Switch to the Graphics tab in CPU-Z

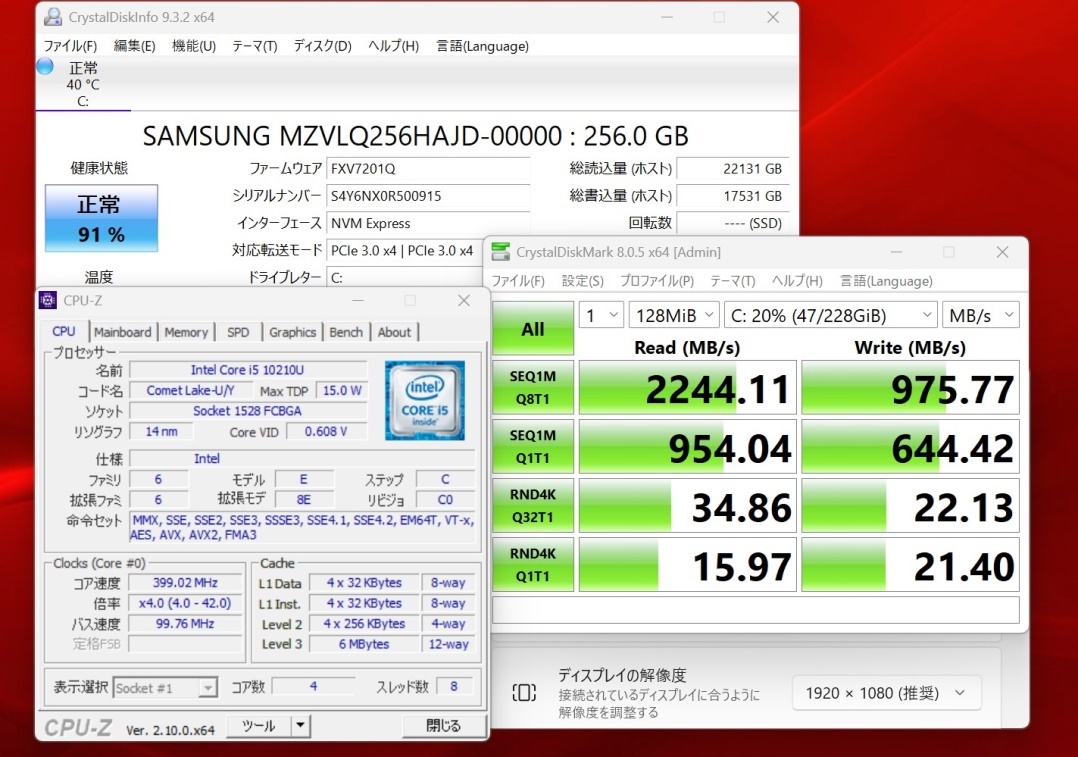coord(292,332)
